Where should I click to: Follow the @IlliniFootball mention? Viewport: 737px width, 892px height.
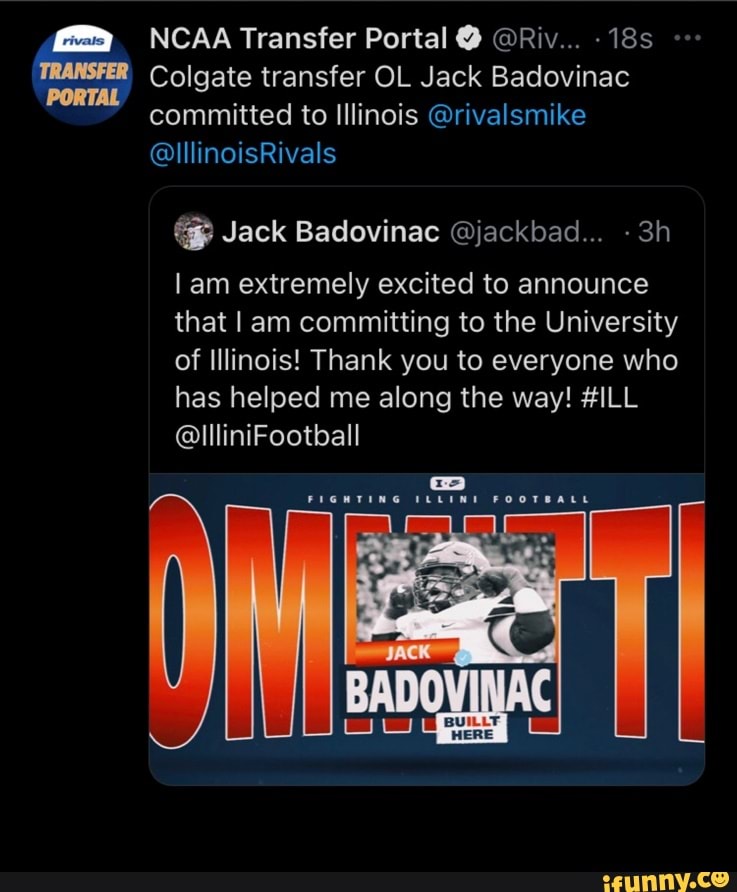[x=267, y=437]
